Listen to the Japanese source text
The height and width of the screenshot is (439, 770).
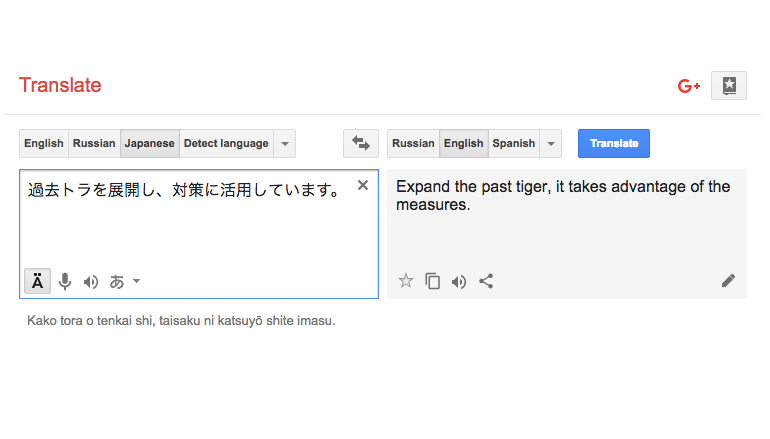[x=91, y=282]
